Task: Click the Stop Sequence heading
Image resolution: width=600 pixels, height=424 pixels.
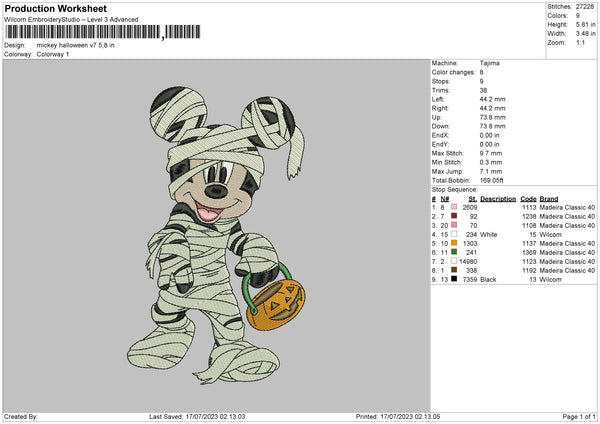Action: pyautogui.click(x=455, y=188)
